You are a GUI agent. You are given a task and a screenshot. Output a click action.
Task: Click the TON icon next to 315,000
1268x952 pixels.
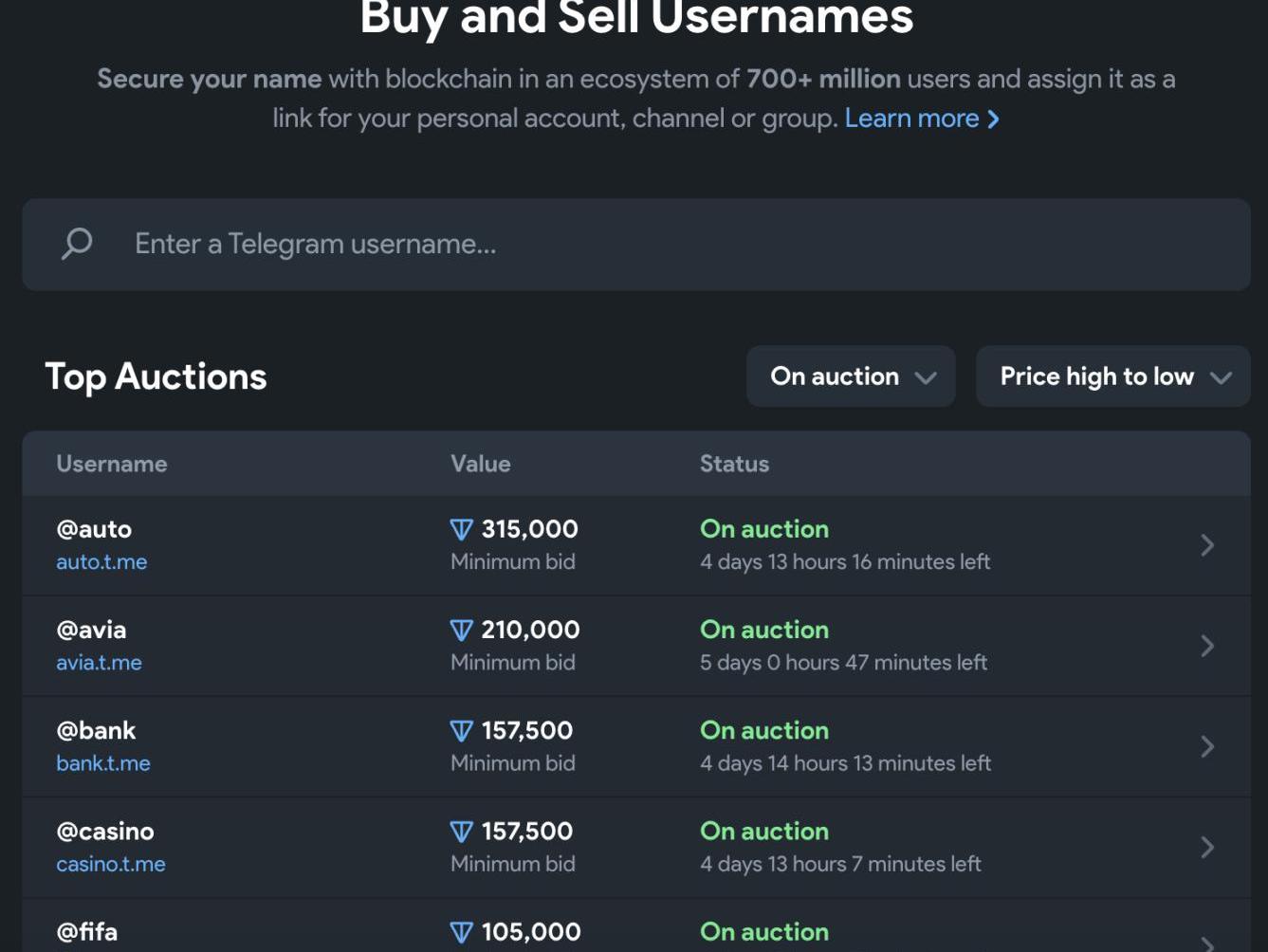coord(462,529)
